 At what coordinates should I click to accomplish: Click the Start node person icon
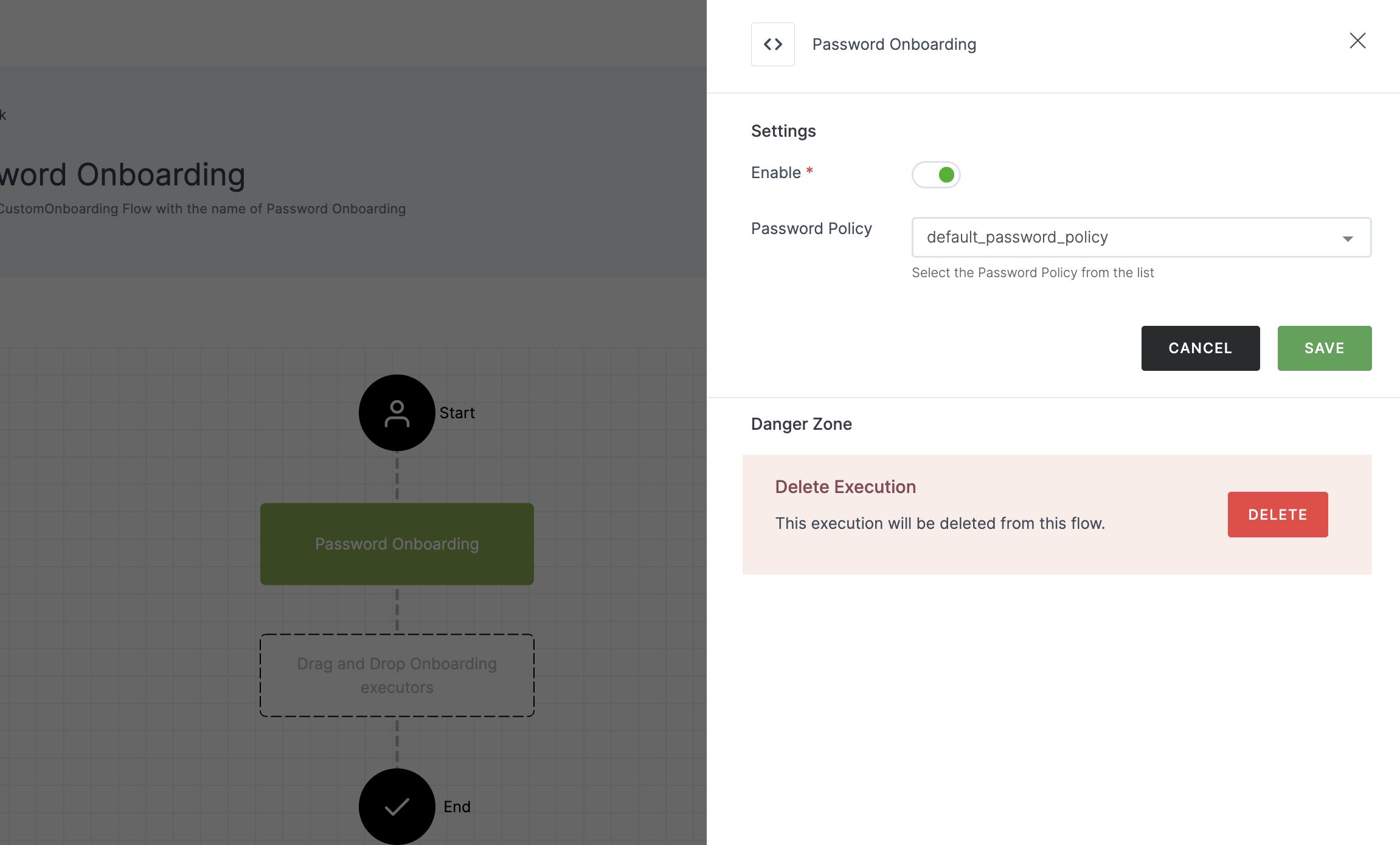(x=397, y=411)
